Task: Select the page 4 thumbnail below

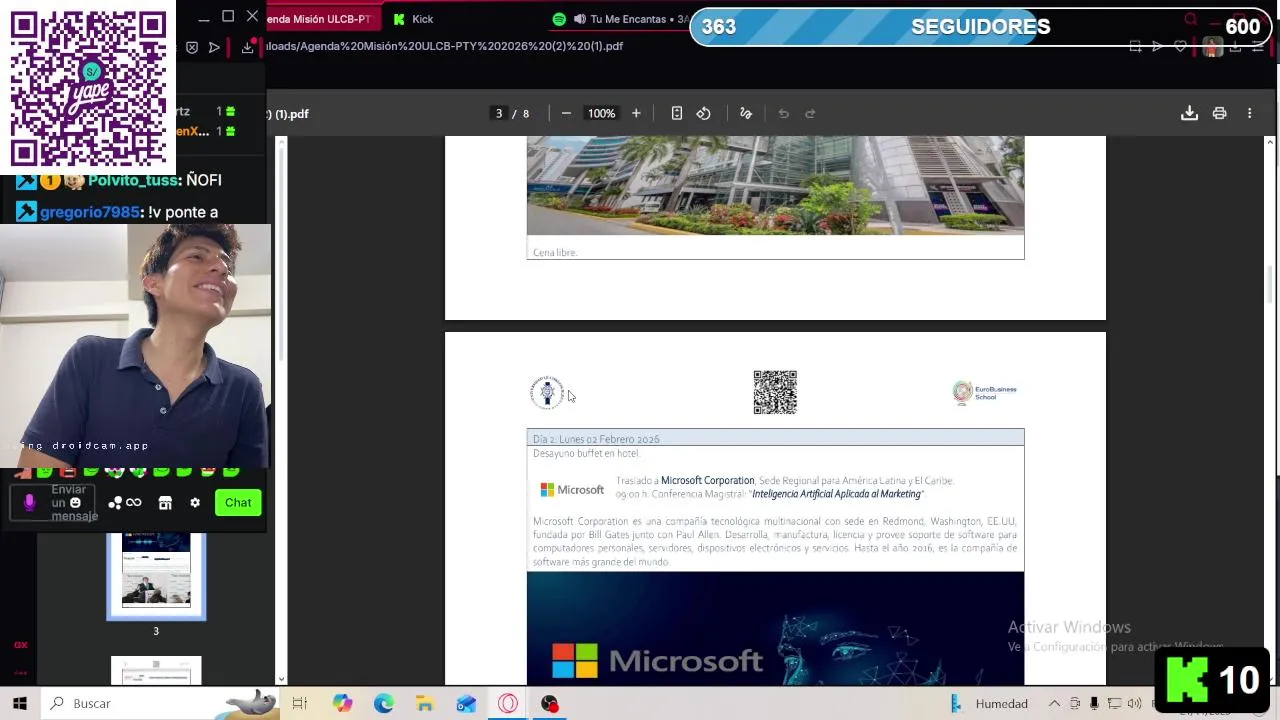Action: tap(156, 670)
